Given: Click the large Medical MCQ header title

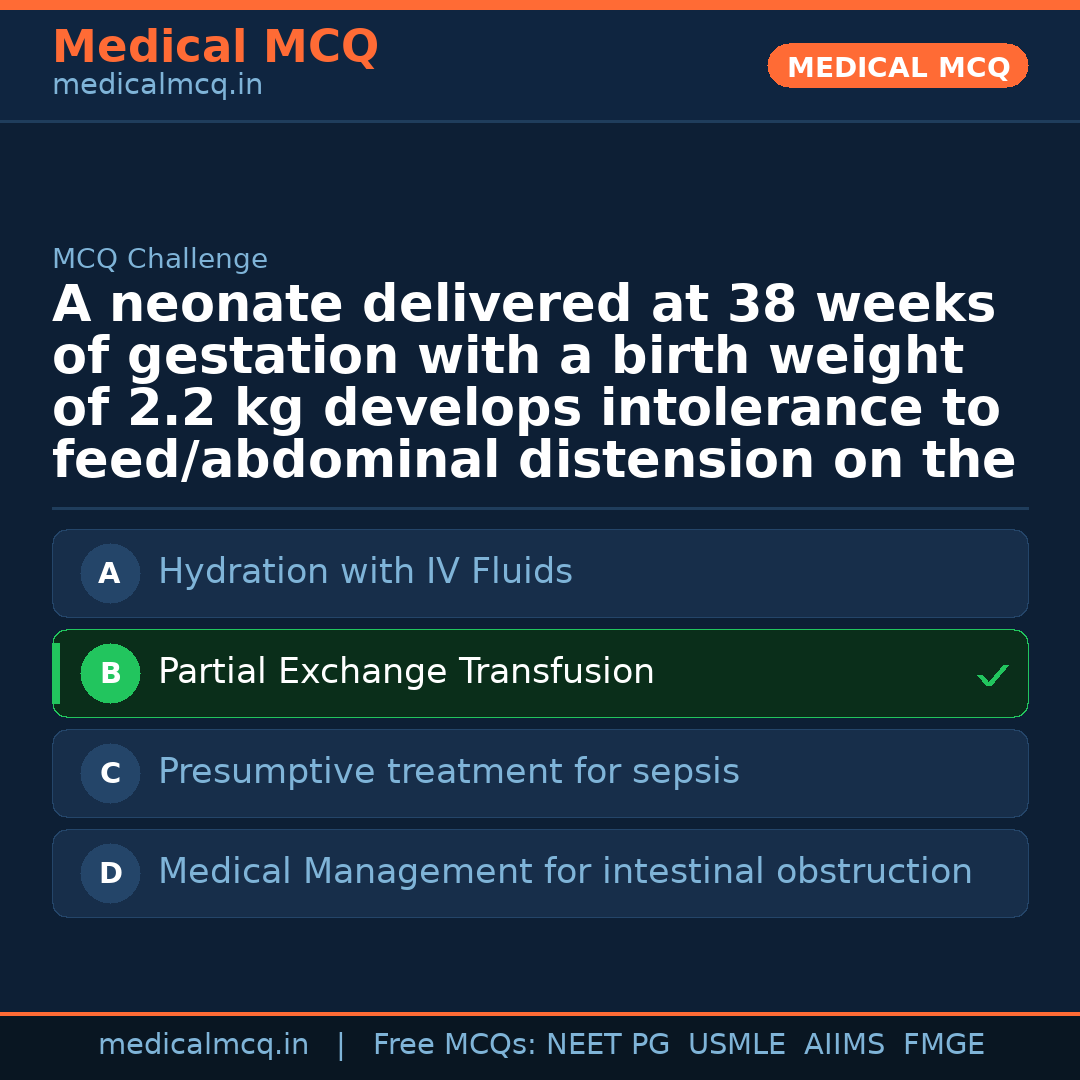Looking at the screenshot, I should coord(215,47).
